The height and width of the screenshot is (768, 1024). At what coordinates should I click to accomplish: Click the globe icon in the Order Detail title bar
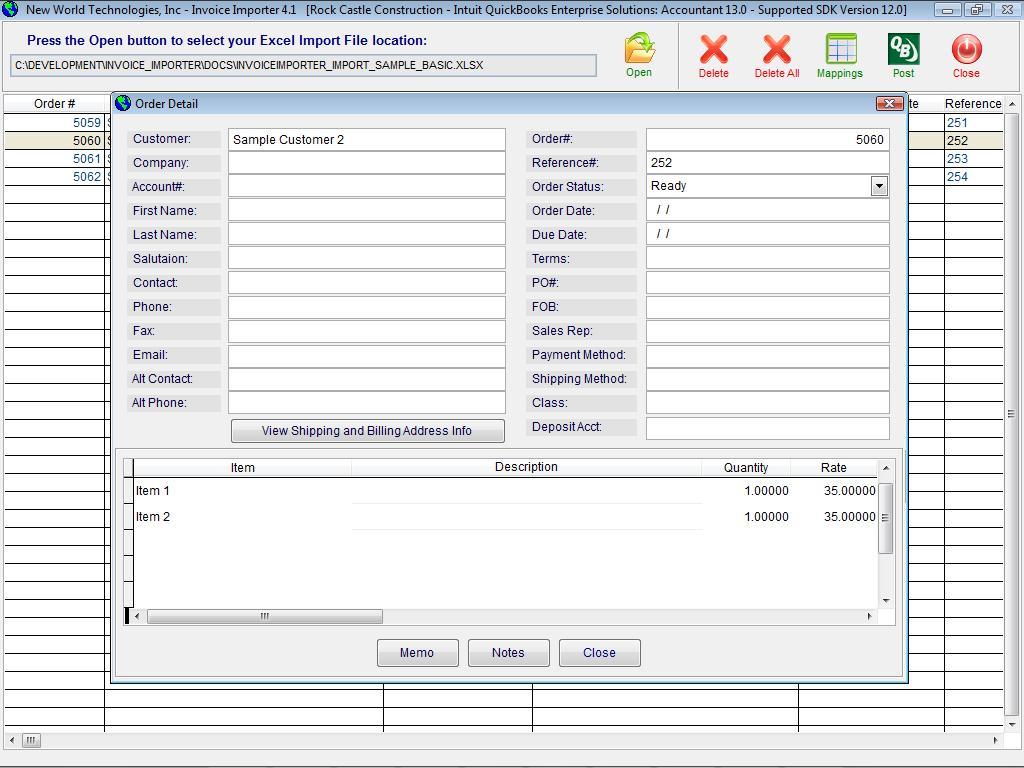123,103
